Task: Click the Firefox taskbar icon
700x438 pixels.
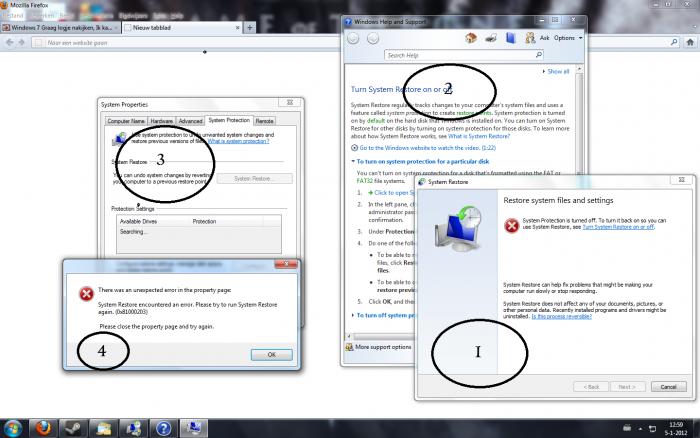Action: pyautogui.click(x=43, y=429)
